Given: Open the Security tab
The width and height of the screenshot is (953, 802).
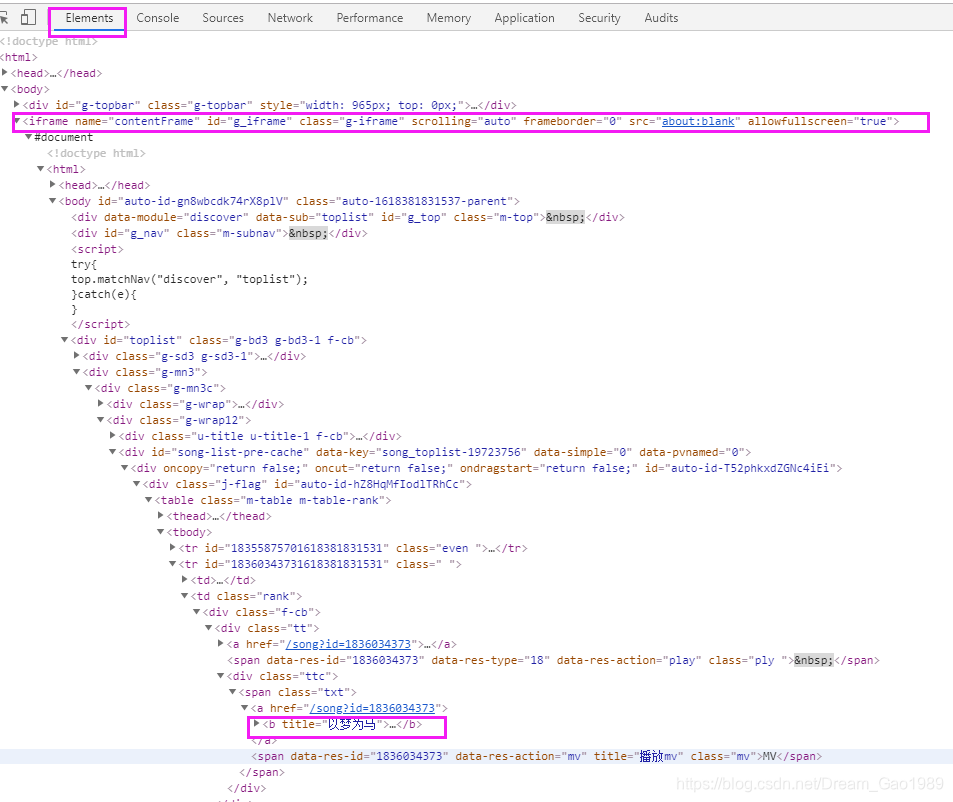Looking at the screenshot, I should pyautogui.click(x=599, y=18).
